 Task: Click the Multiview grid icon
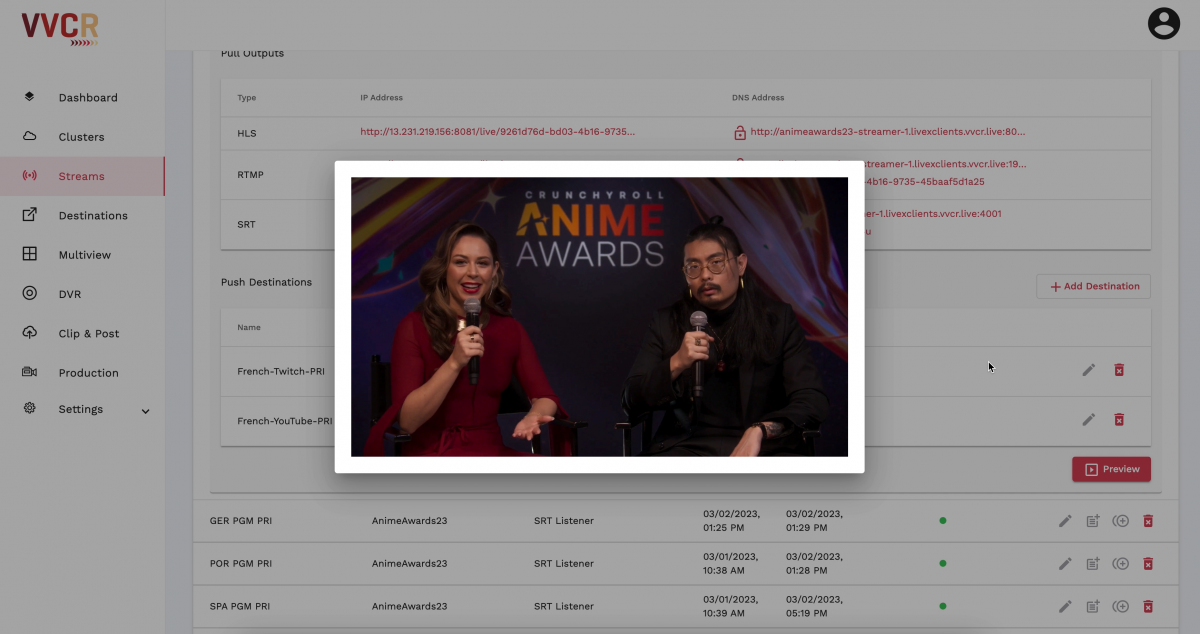(x=29, y=254)
